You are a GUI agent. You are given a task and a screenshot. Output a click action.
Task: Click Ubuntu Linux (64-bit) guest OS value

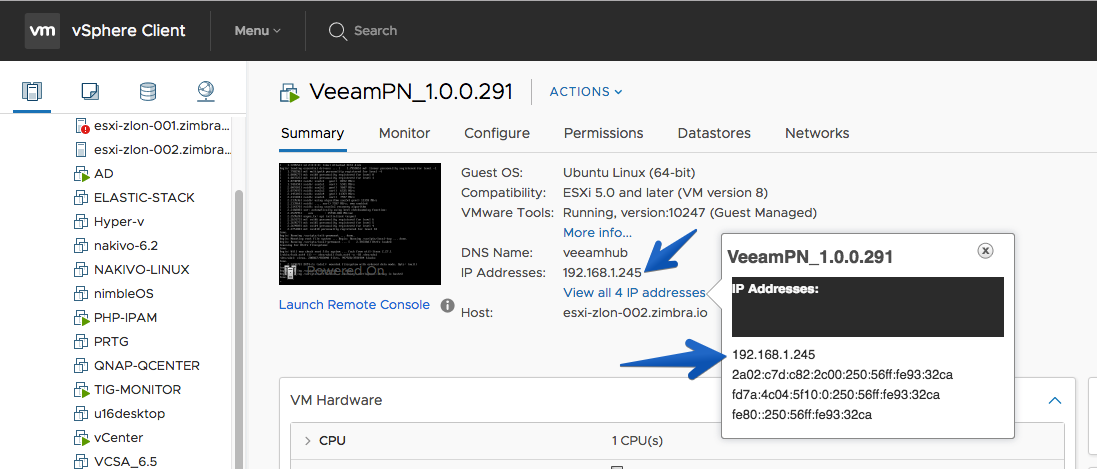629,172
